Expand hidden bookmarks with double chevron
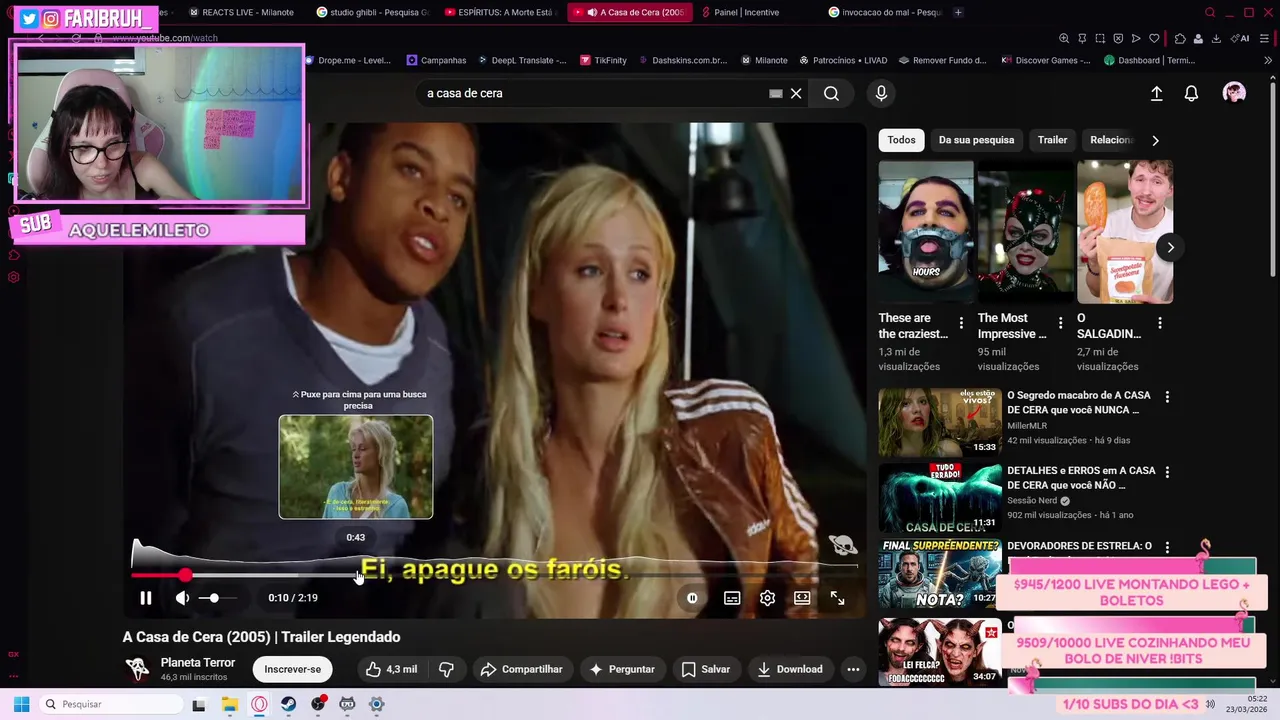Screen dimensions: 1280x720 pos(1268,60)
